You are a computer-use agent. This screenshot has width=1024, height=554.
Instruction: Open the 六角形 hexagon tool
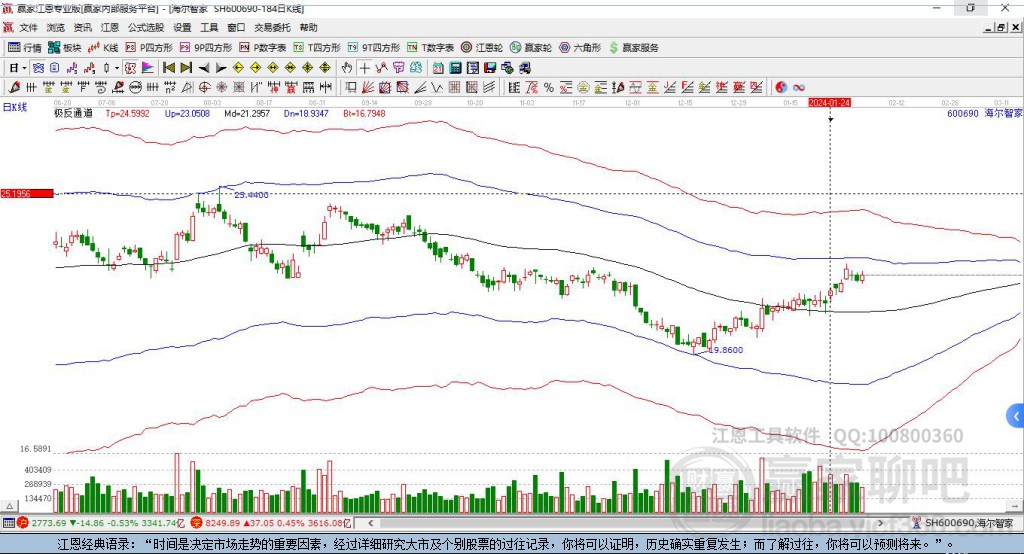click(580, 48)
